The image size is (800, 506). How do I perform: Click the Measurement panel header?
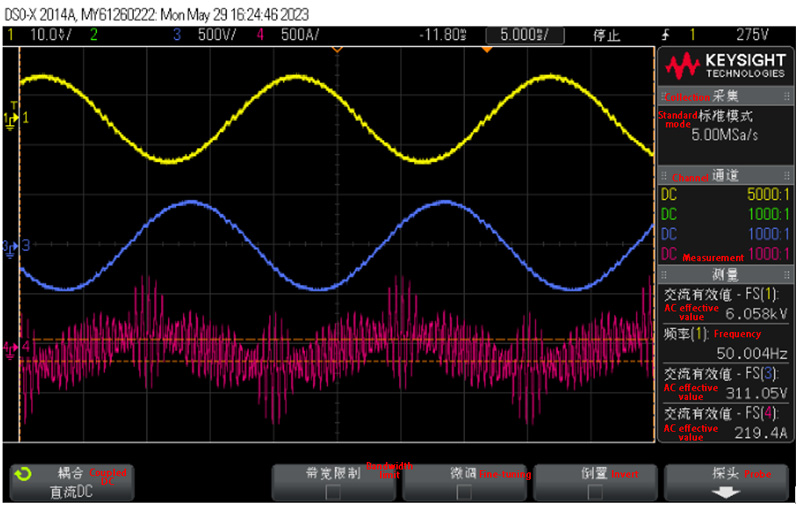(x=726, y=274)
